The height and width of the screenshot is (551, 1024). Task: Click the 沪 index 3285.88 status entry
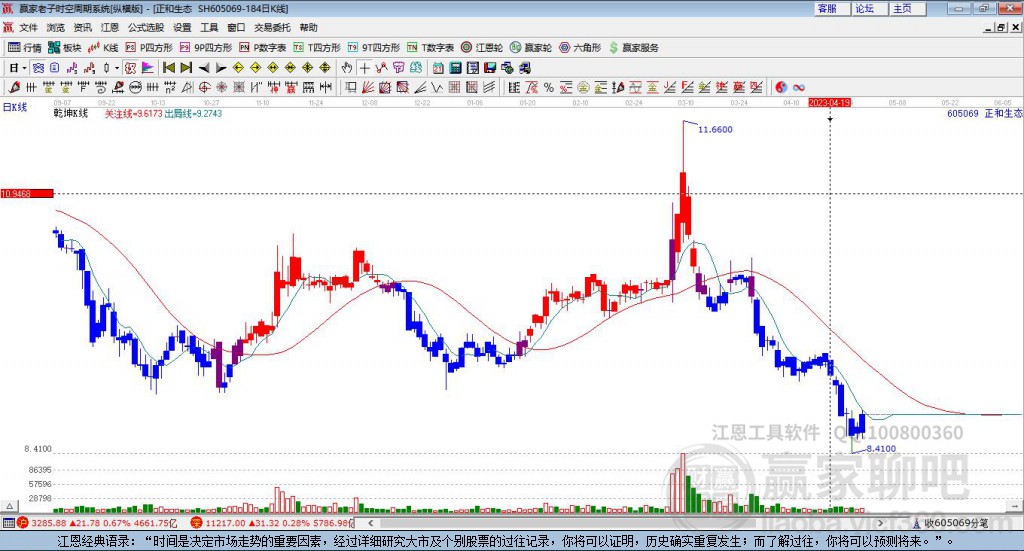[x=97, y=523]
